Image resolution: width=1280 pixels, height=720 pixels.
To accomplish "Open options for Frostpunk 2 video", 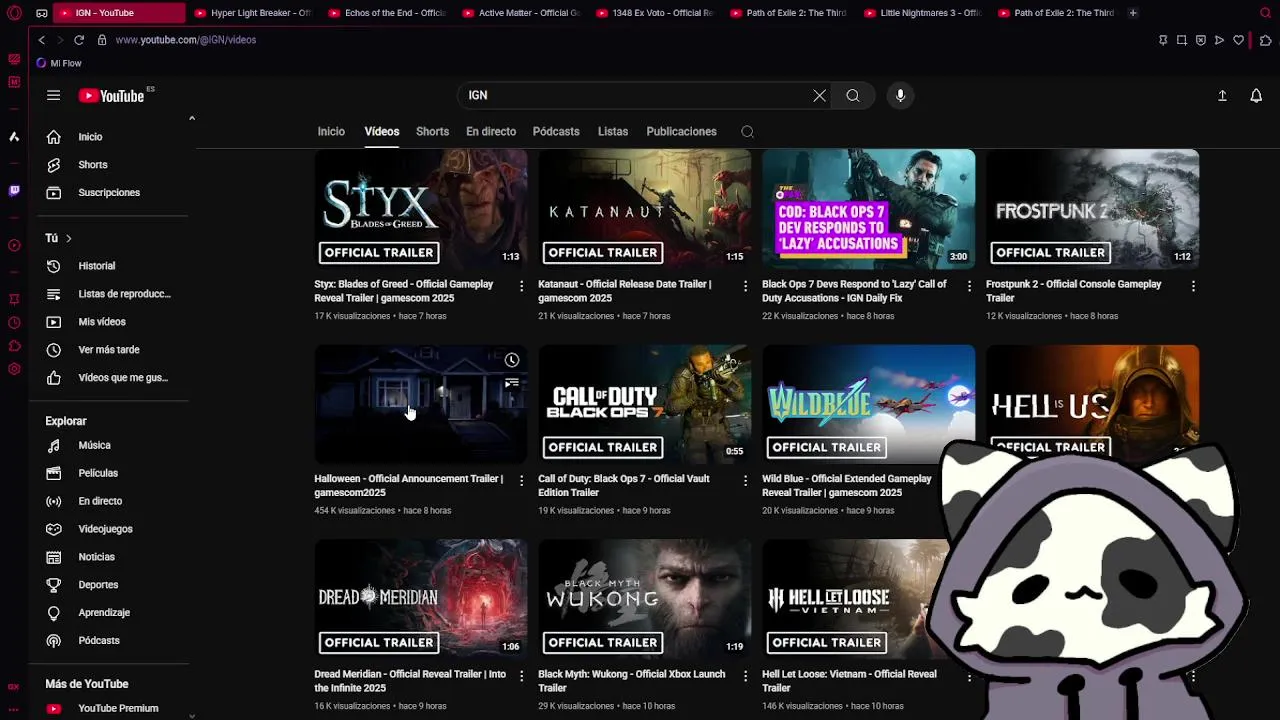I will (1193, 286).
